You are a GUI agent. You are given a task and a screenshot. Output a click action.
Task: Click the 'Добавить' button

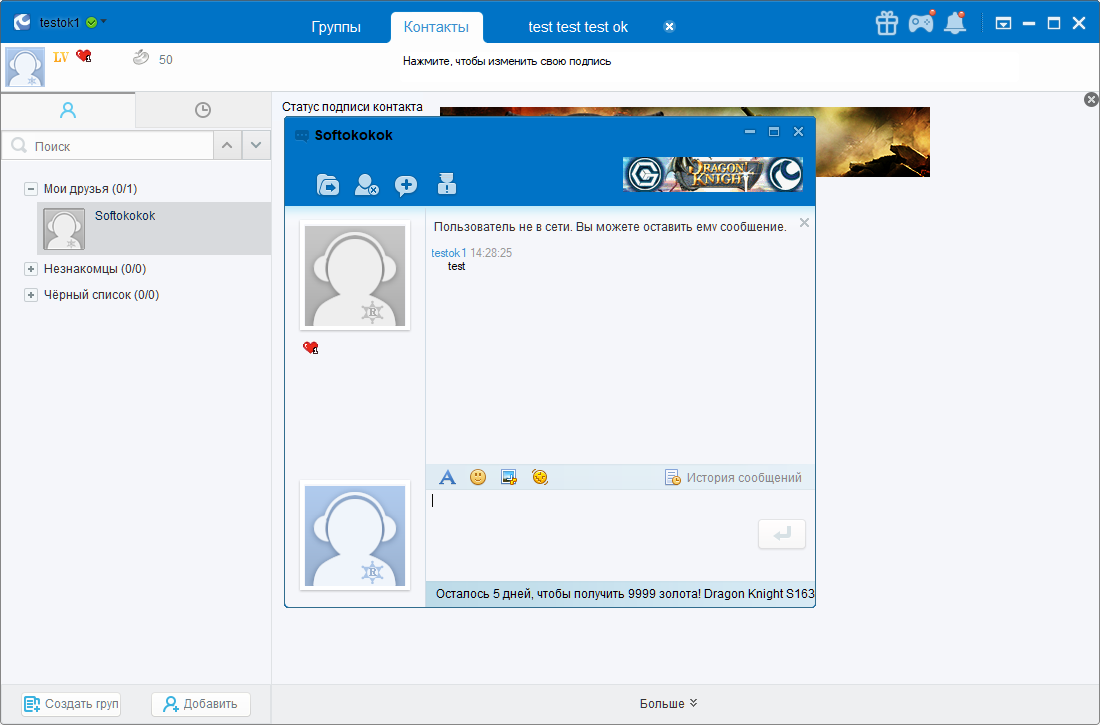pos(201,704)
